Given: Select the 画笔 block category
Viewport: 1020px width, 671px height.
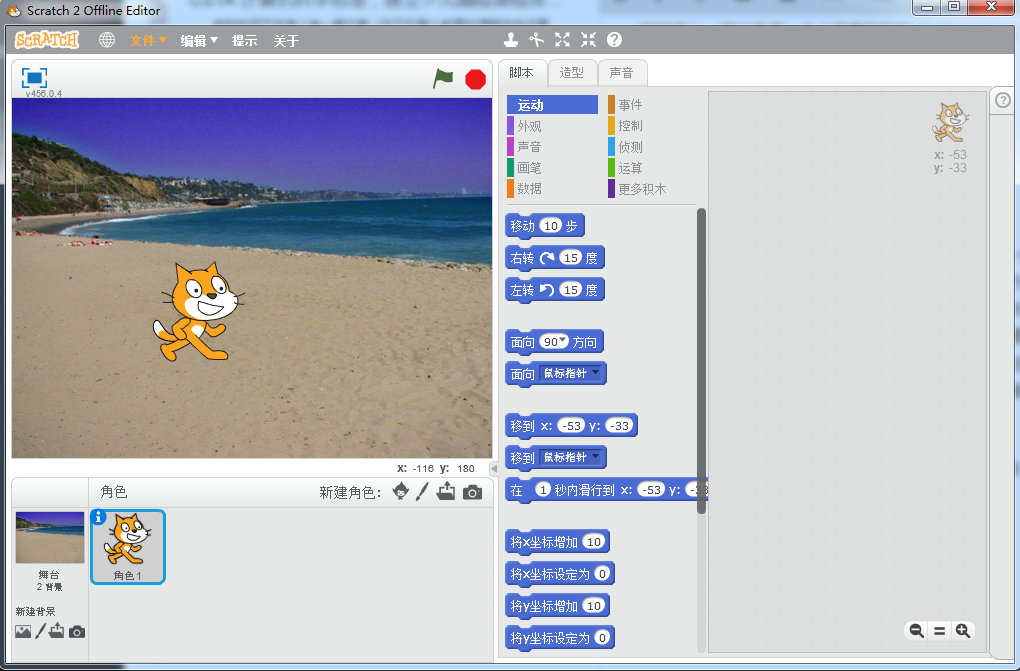Looking at the screenshot, I should (552, 168).
